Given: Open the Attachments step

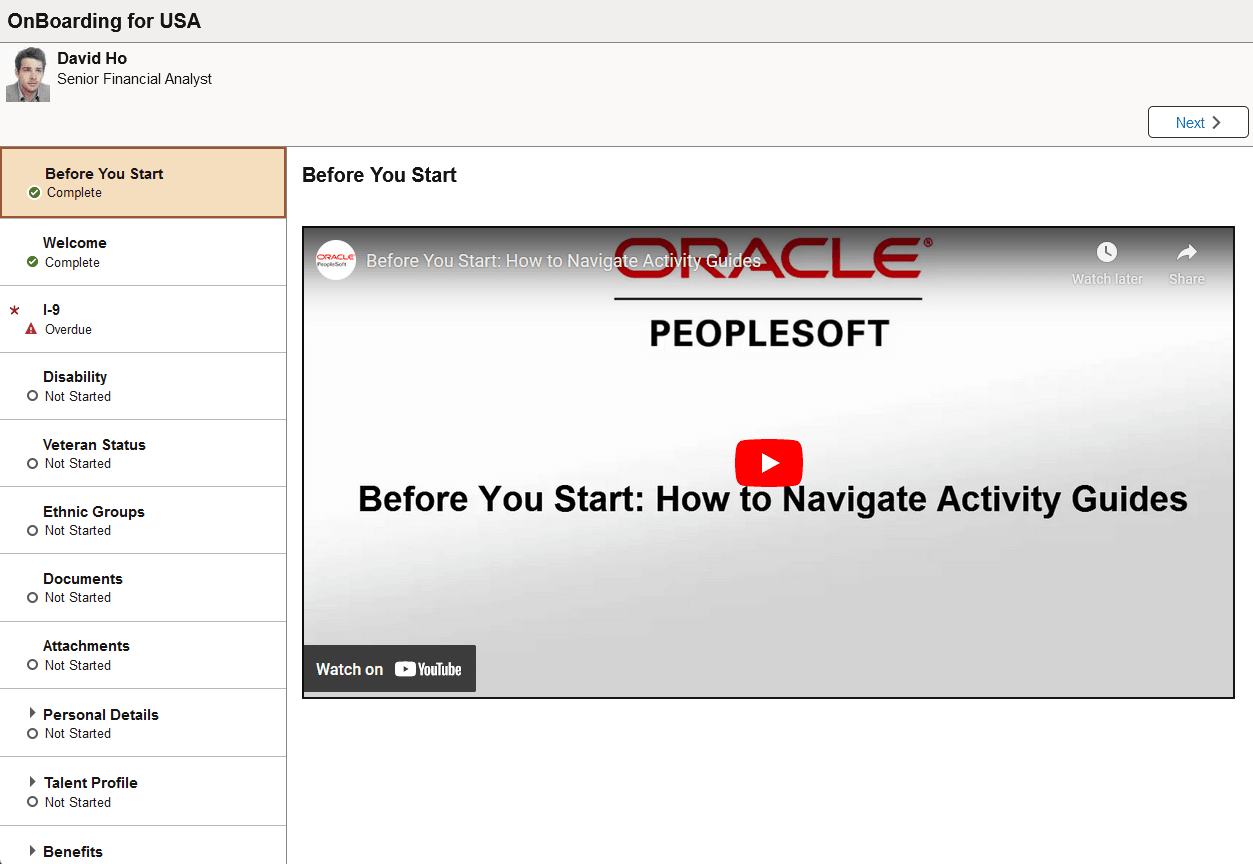Looking at the screenshot, I should [143, 654].
